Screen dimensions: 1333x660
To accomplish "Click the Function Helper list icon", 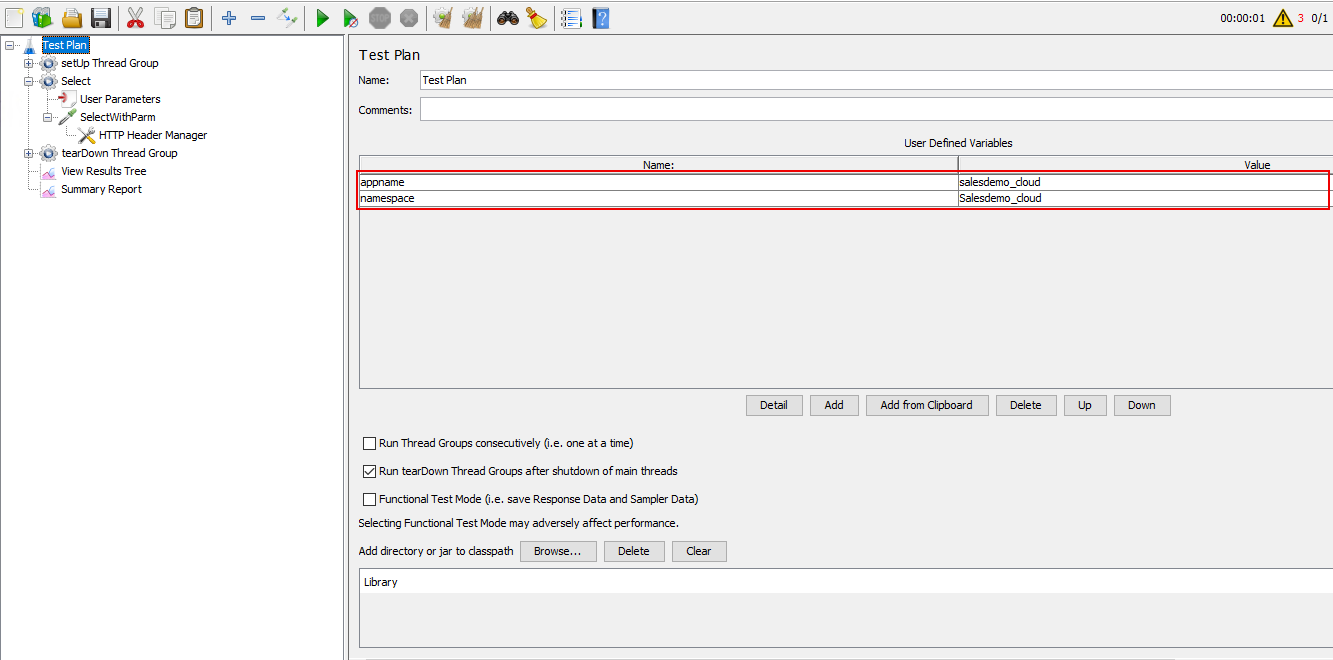I will [571, 18].
